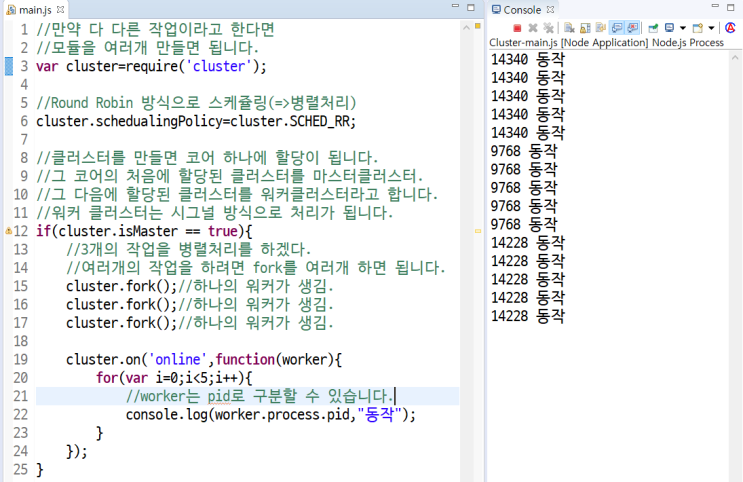Click the editor scrollbar up arrow
The height and width of the screenshot is (482, 743).
pyautogui.click(x=466, y=27)
